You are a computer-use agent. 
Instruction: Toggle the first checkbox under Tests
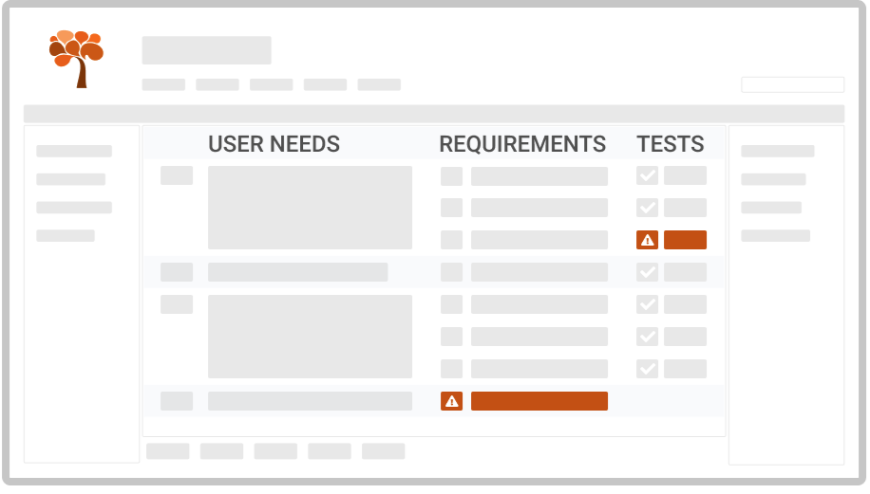(x=647, y=176)
